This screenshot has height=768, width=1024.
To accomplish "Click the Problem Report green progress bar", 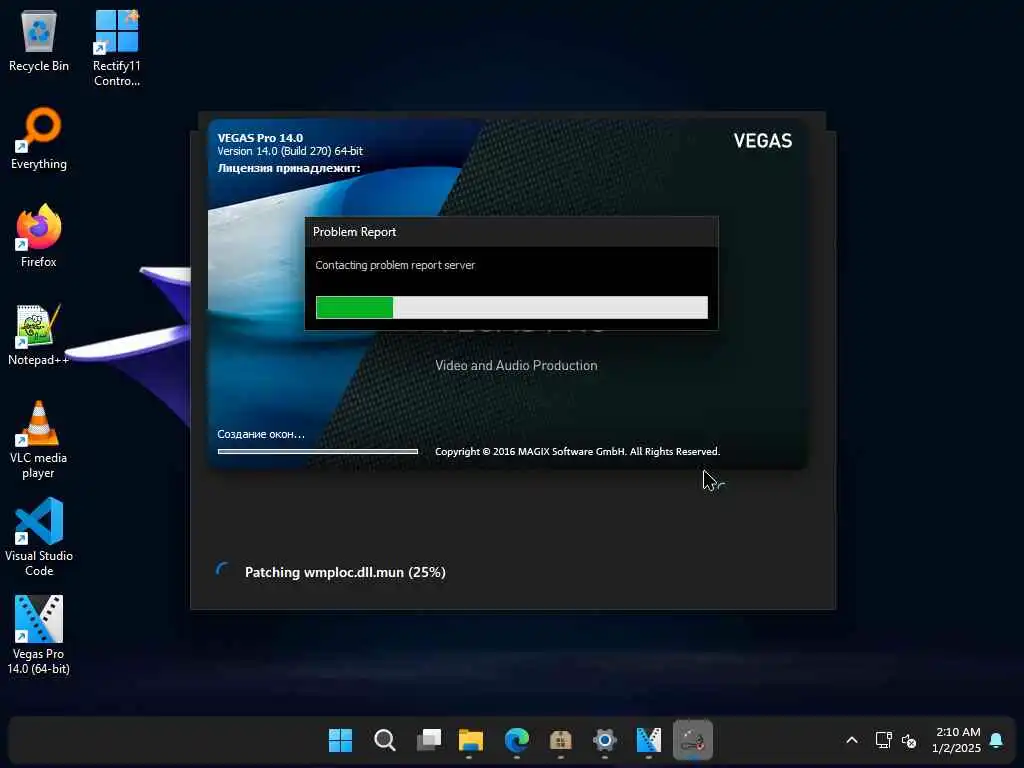I will 511,308.
